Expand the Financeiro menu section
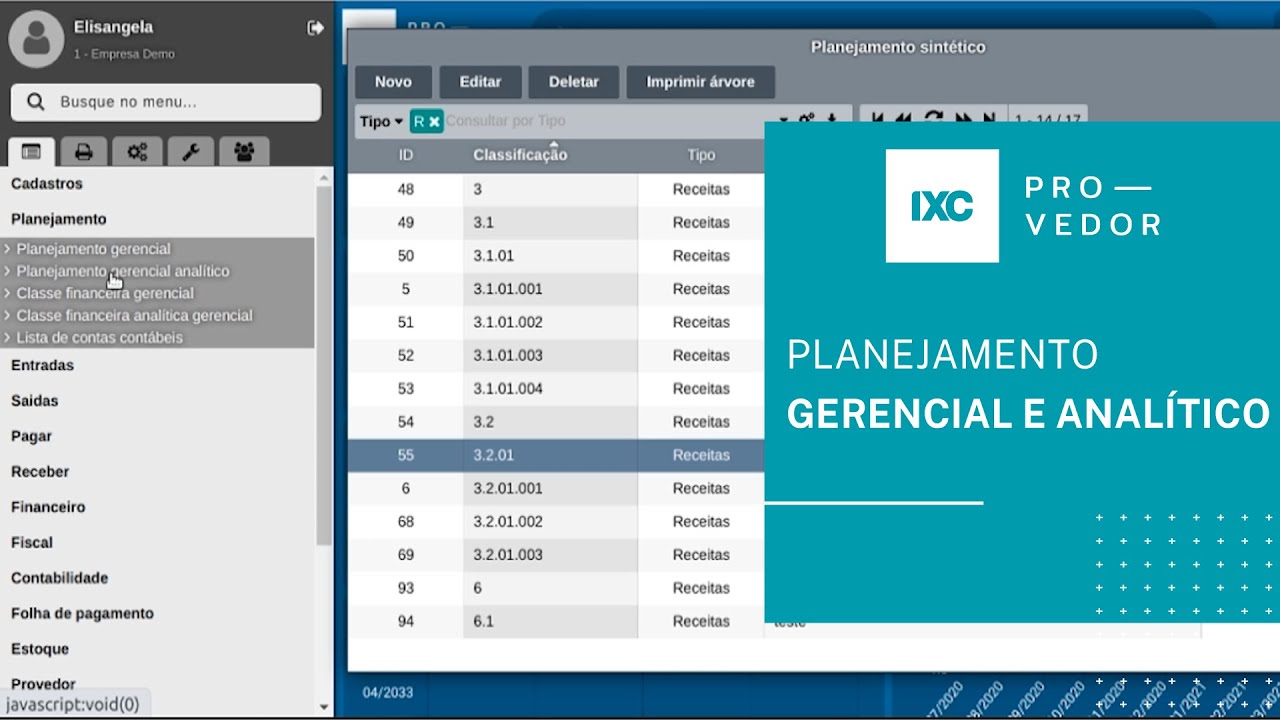The height and width of the screenshot is (720, 1280). pos(48,507)
